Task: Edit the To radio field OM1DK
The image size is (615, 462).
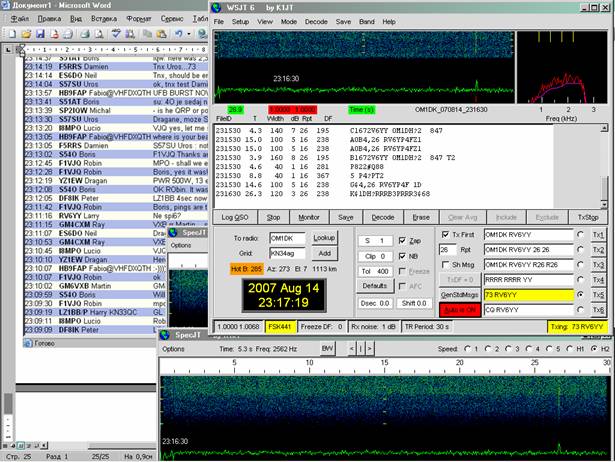Action: pos(287,238)
